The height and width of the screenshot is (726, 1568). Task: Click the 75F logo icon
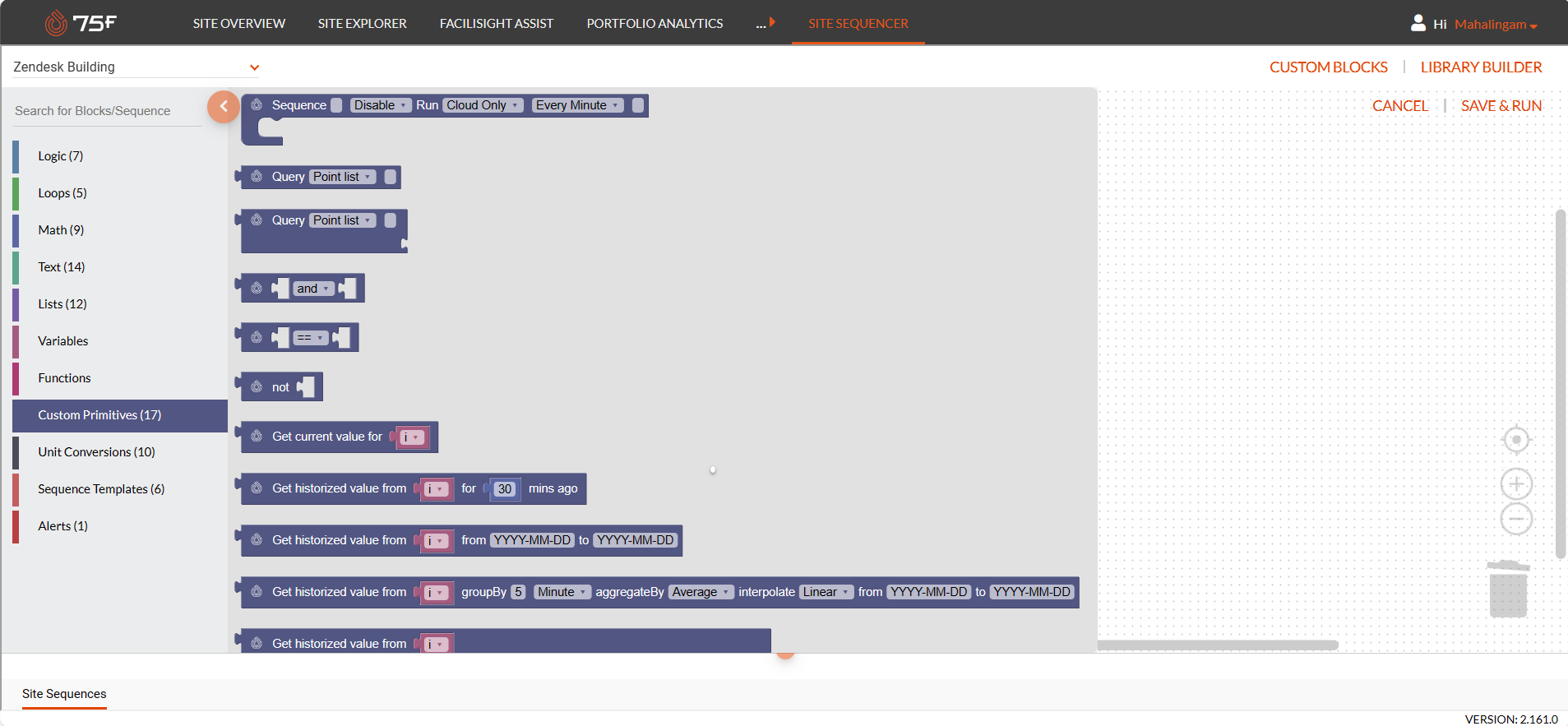(56, 23)
